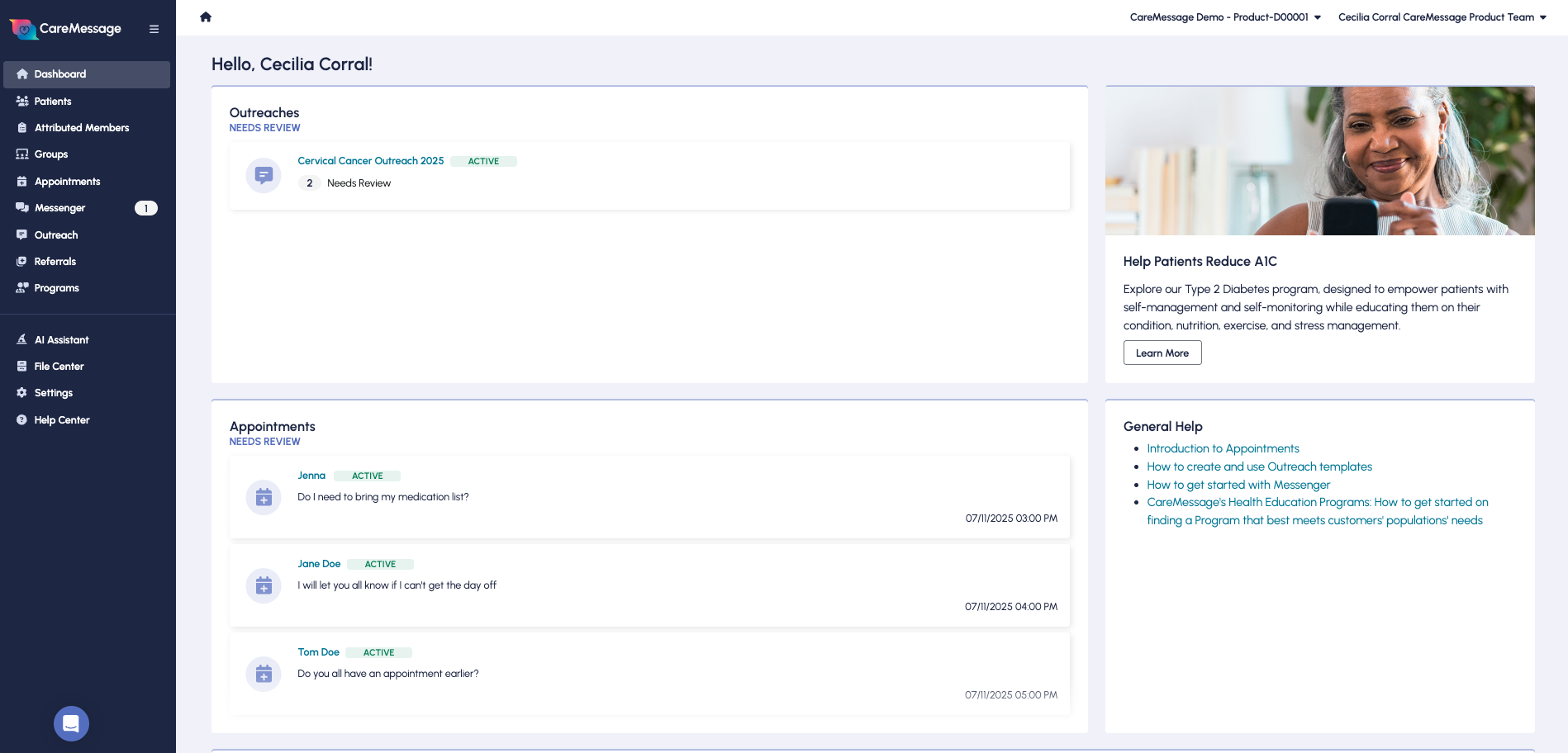Open the Cecilia Corral account menu
1568x753 pixels.
pos(1440,17)
